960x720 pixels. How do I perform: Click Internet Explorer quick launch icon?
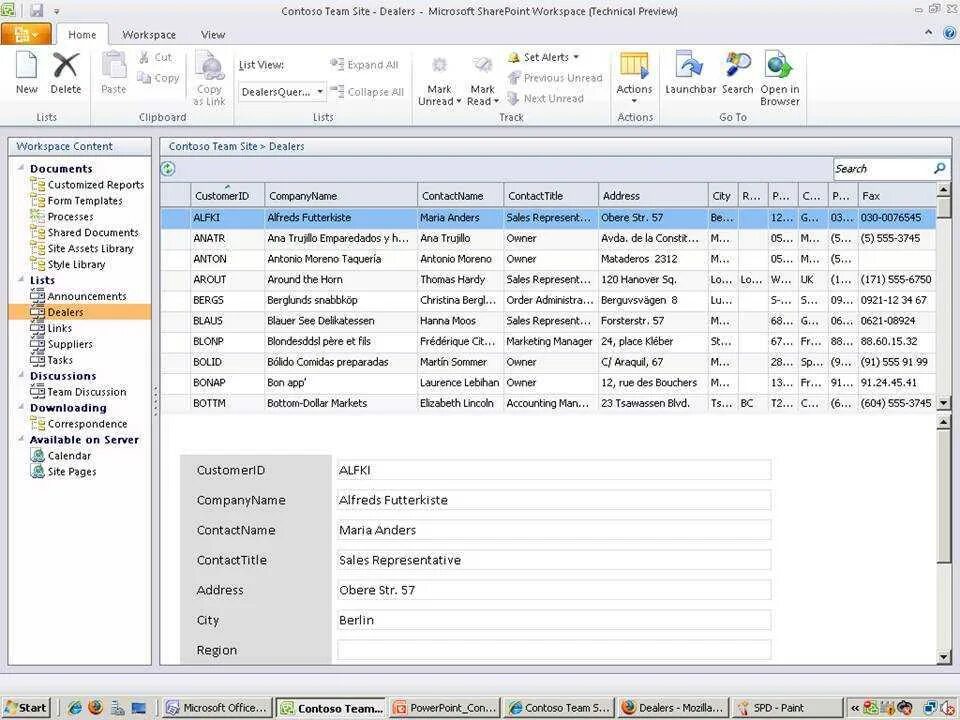(75, 708)
